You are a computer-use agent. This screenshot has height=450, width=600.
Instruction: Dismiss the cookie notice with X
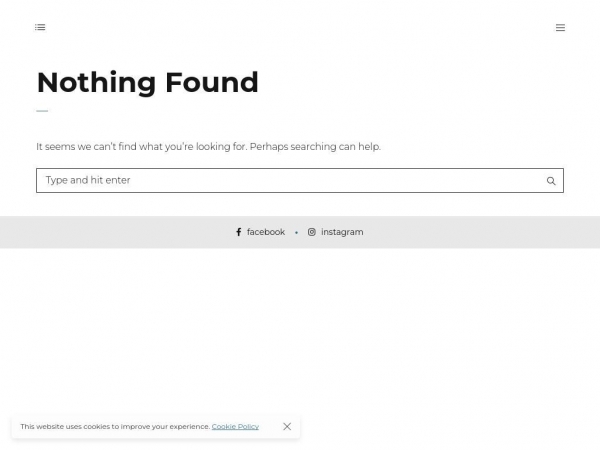pyautogui.click(x=287, y=426)
